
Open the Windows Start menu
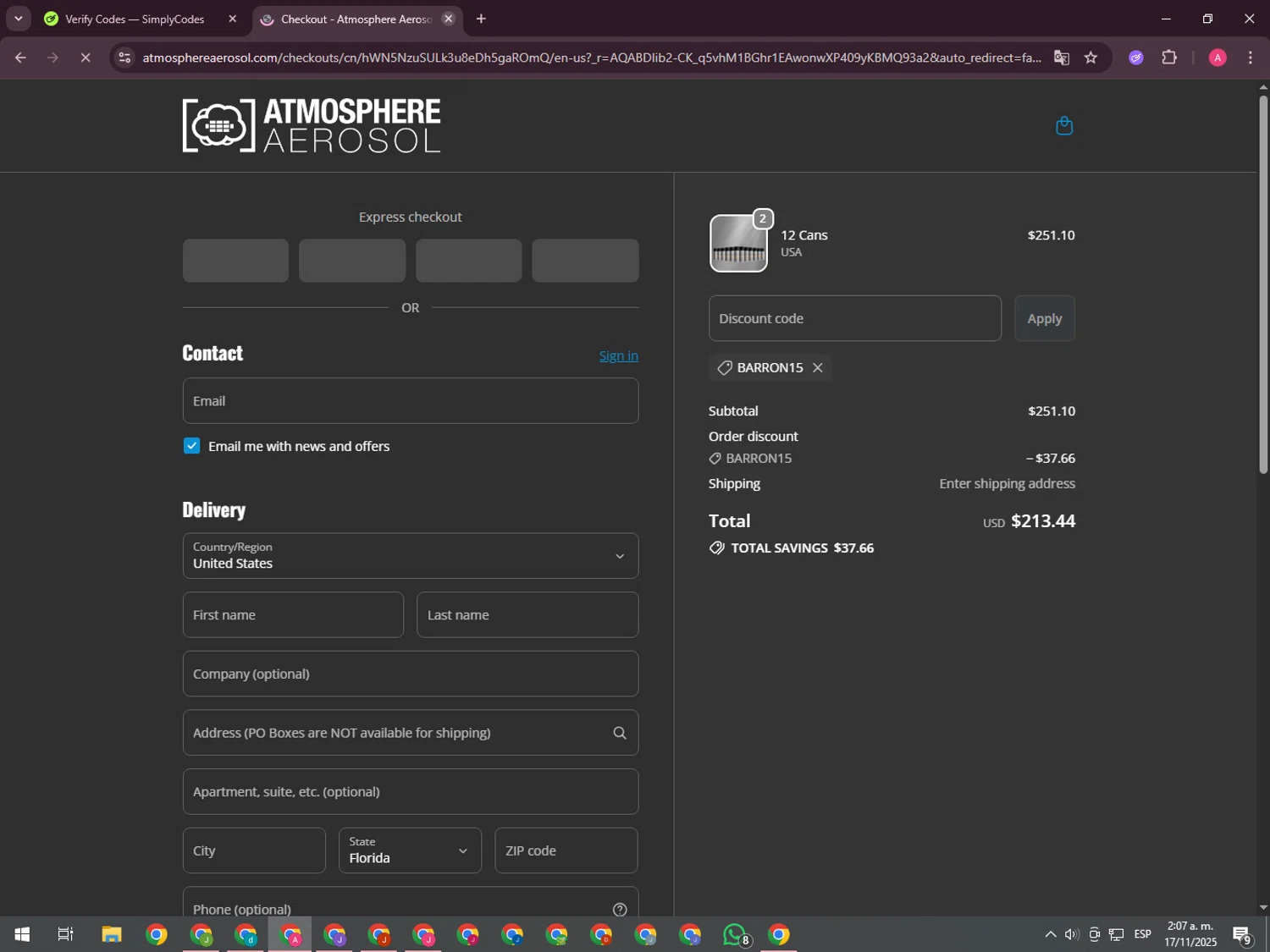22,934
